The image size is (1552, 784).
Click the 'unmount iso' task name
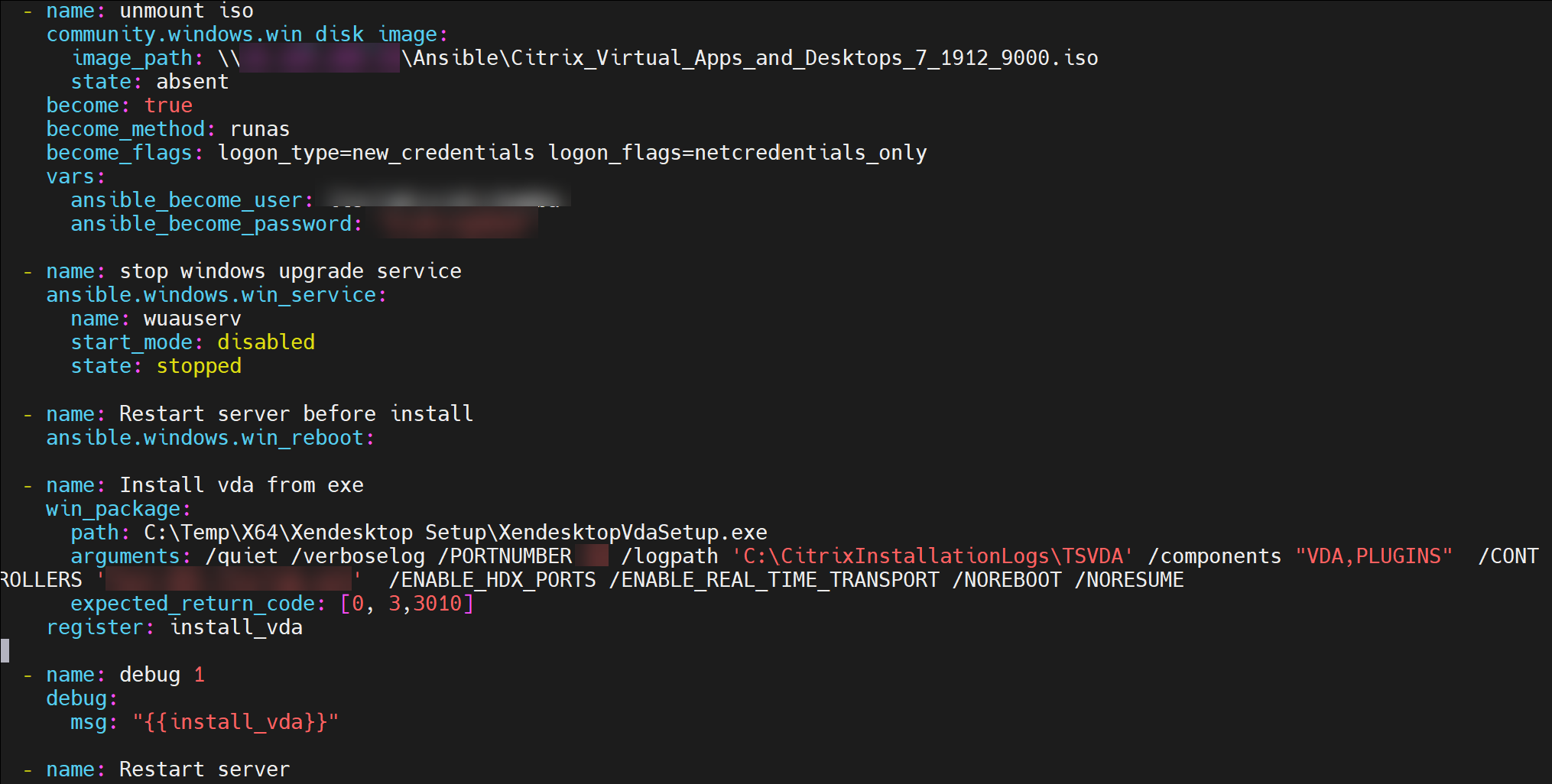point(186,11)
